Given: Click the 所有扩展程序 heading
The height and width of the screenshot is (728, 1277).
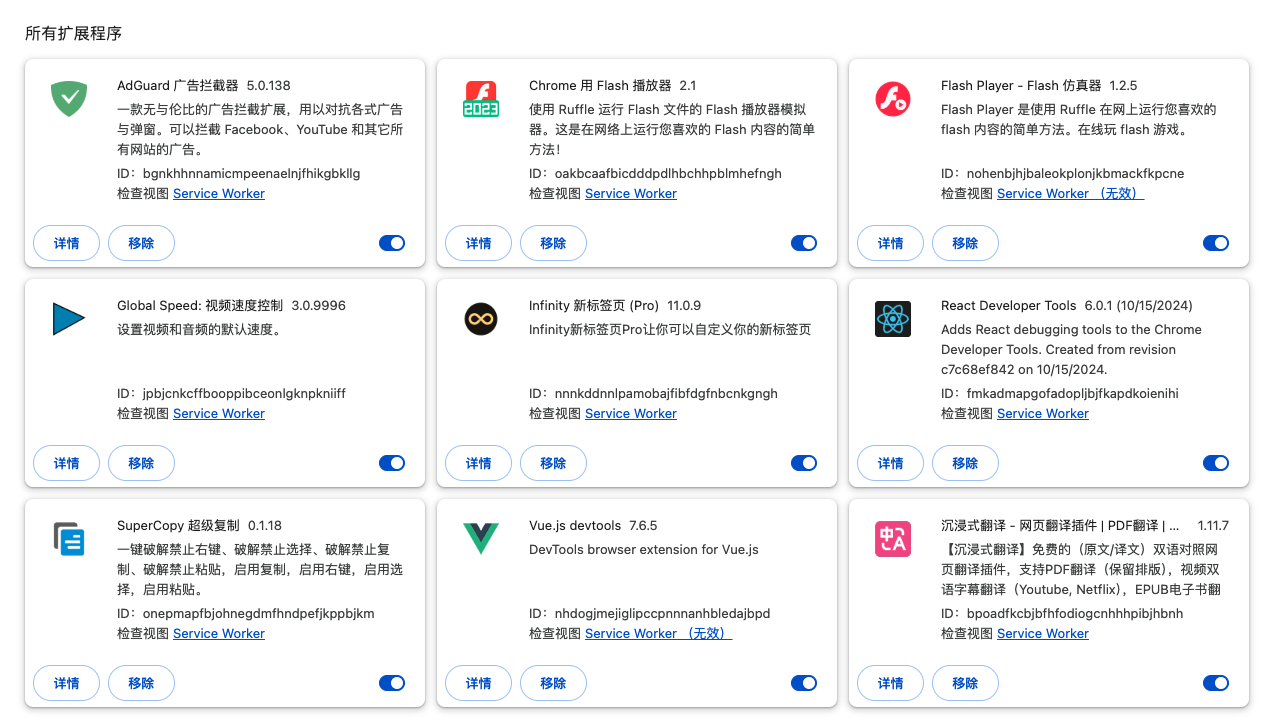Looking at the screenshot, I should 73,33.
